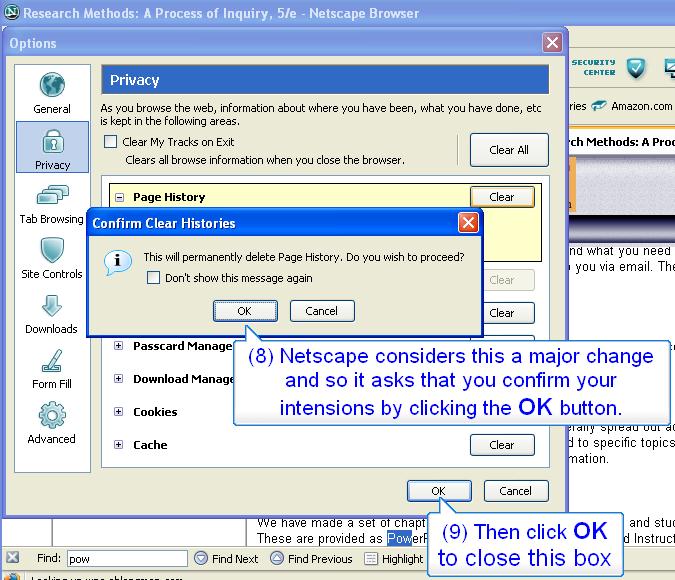
Task: Expand the Cookies section
Action: coord(118,412)
